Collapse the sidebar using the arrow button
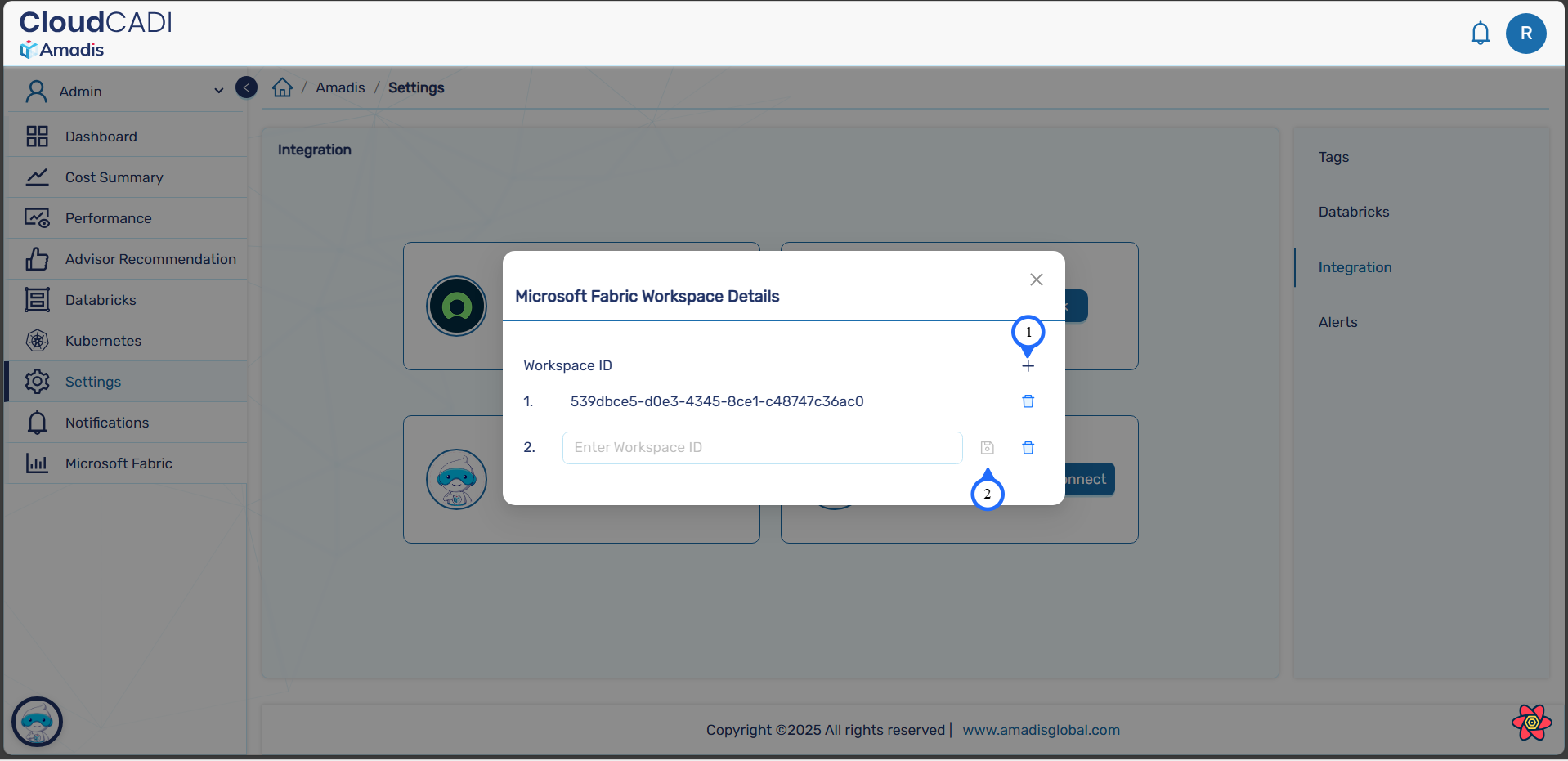Viewport: 1568px width, 761px height. click(246, 87)
